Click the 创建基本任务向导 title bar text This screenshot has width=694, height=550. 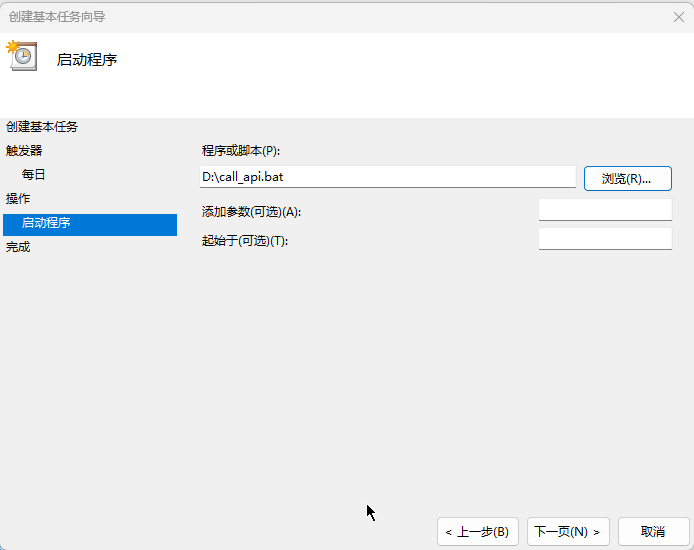[57, 17]
